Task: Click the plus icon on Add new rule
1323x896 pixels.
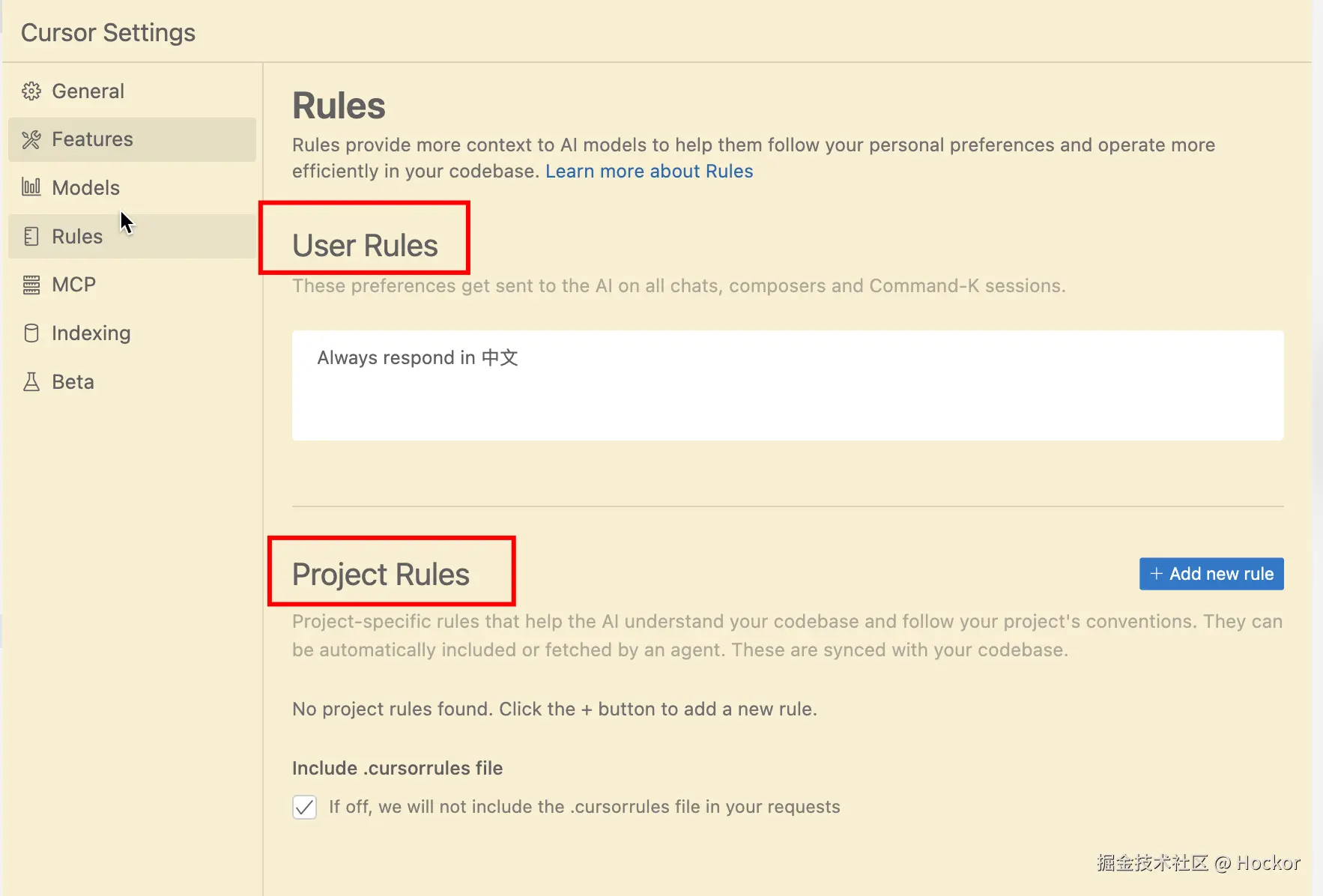Action: (x=1156, y=574)
